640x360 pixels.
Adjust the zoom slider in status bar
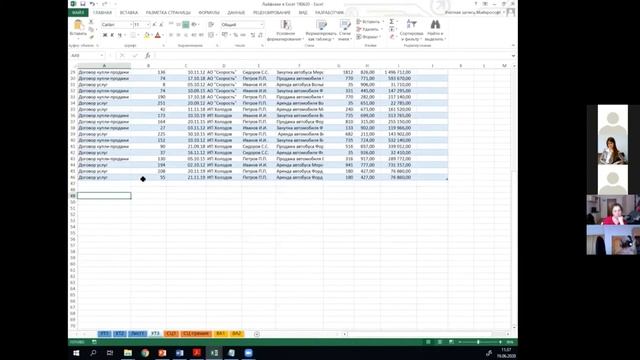(x=478, y=342)
